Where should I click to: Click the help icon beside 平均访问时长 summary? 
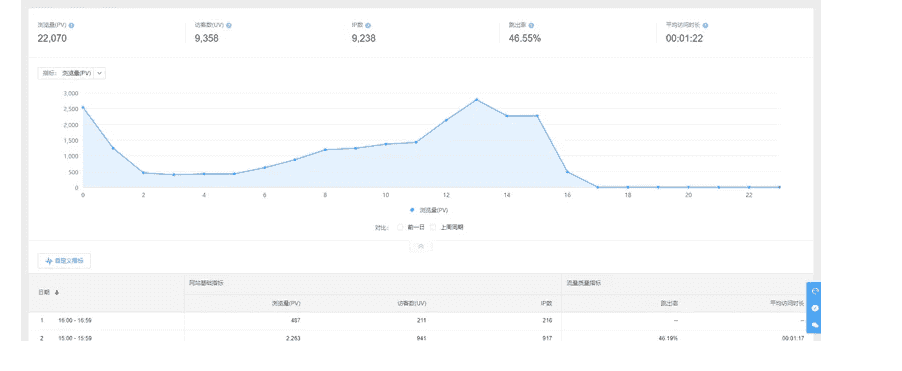click(705, 25)
